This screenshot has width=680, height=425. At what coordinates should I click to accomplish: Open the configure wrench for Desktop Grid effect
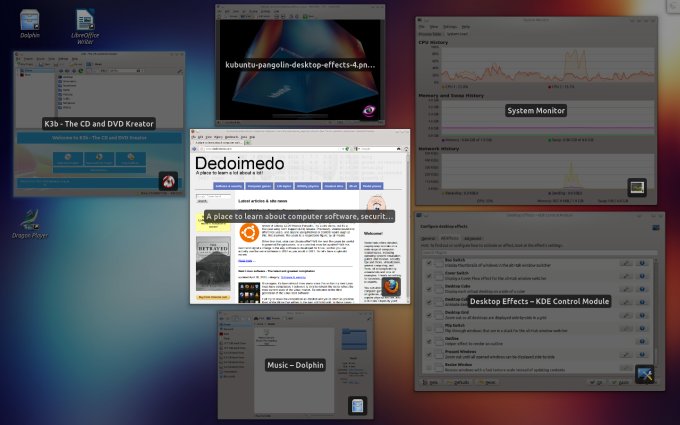point(626,315)
